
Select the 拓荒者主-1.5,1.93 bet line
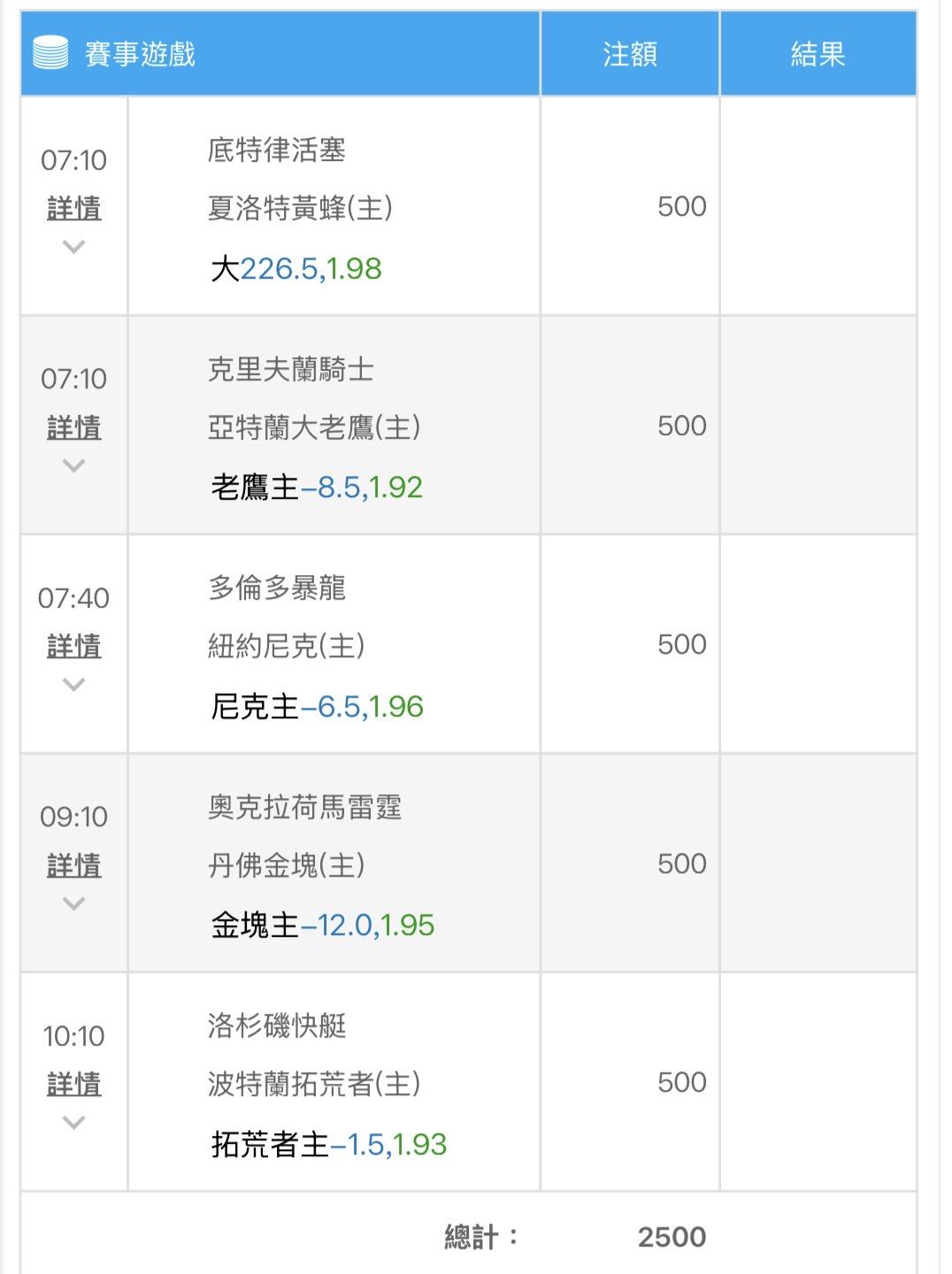tap(329, 1144)
